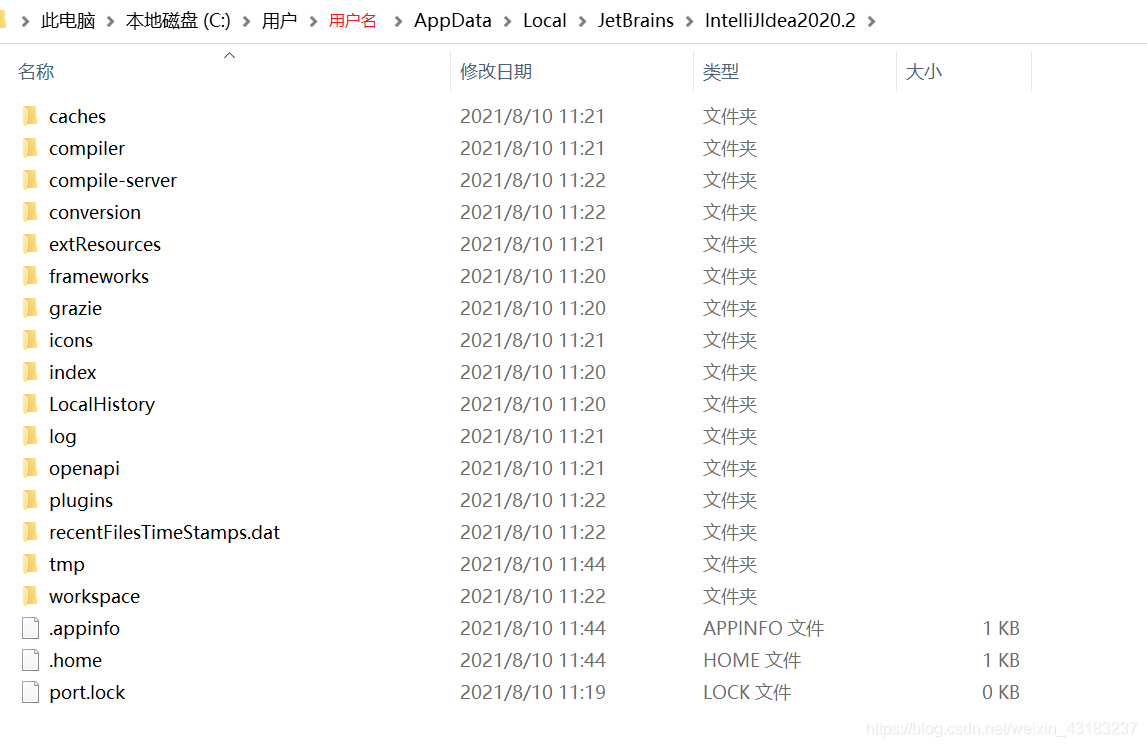Navigate to red 用户名 breadcrumb
Viewport: 1147px width, 747px height.
click(x=353, y=20)
